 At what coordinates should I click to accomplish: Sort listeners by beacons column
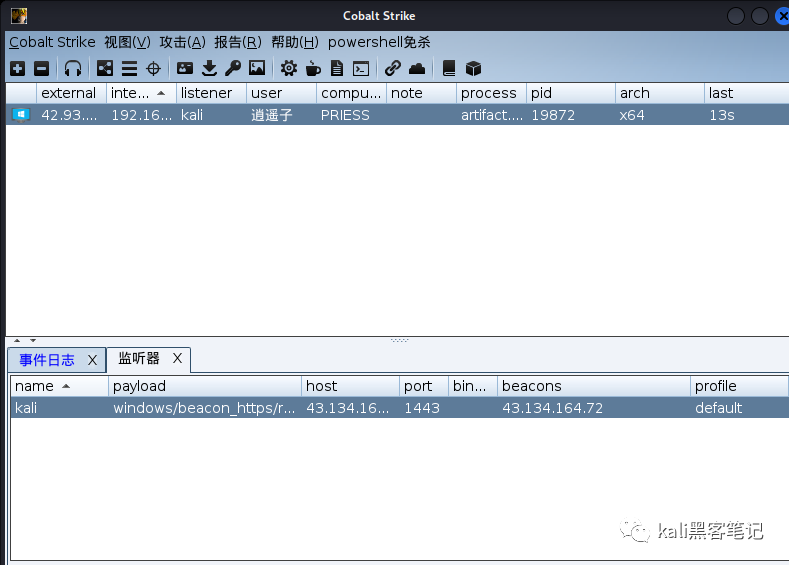click(x=593, y=386)
